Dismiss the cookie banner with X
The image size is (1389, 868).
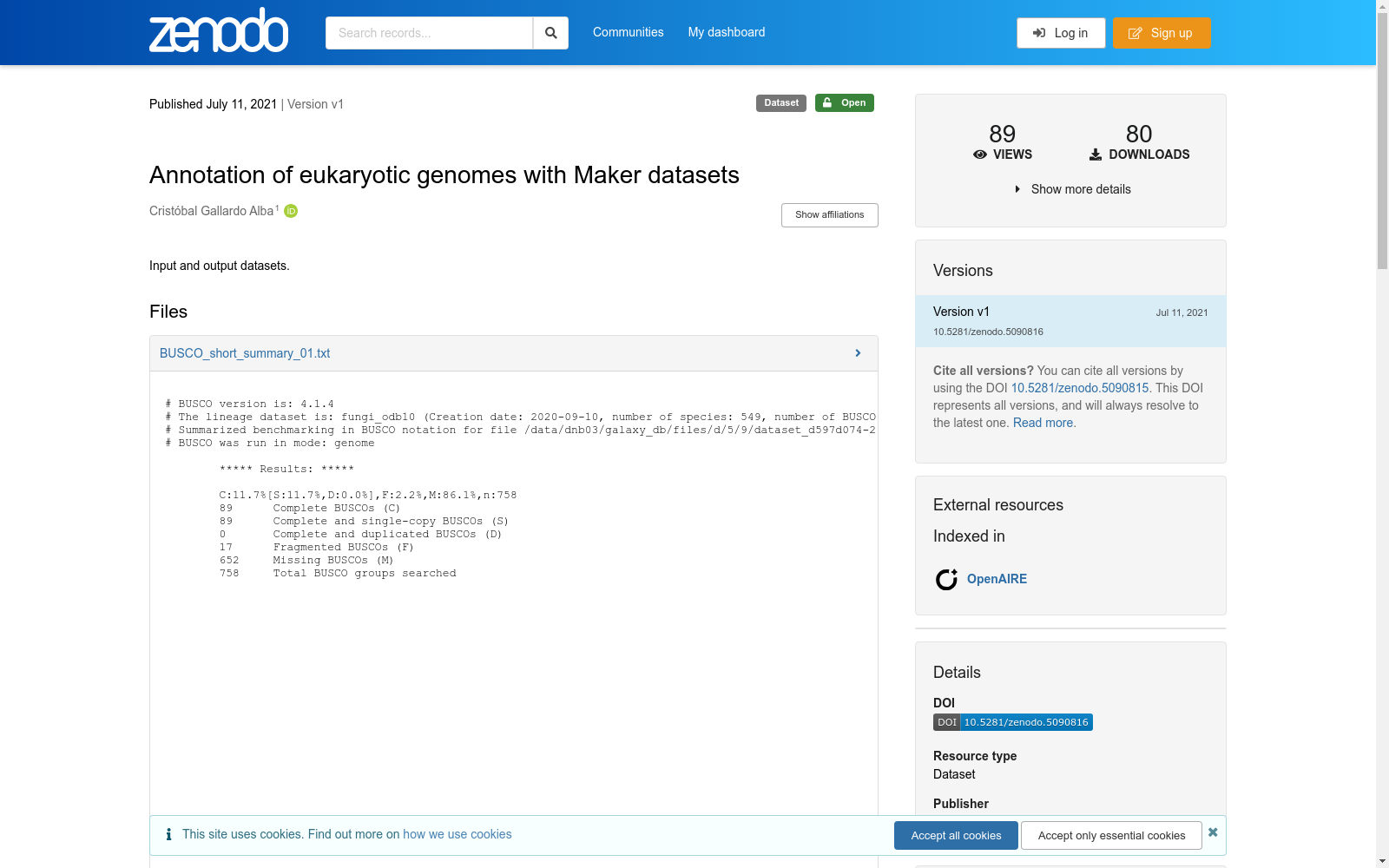click(x=1213, y=832)
